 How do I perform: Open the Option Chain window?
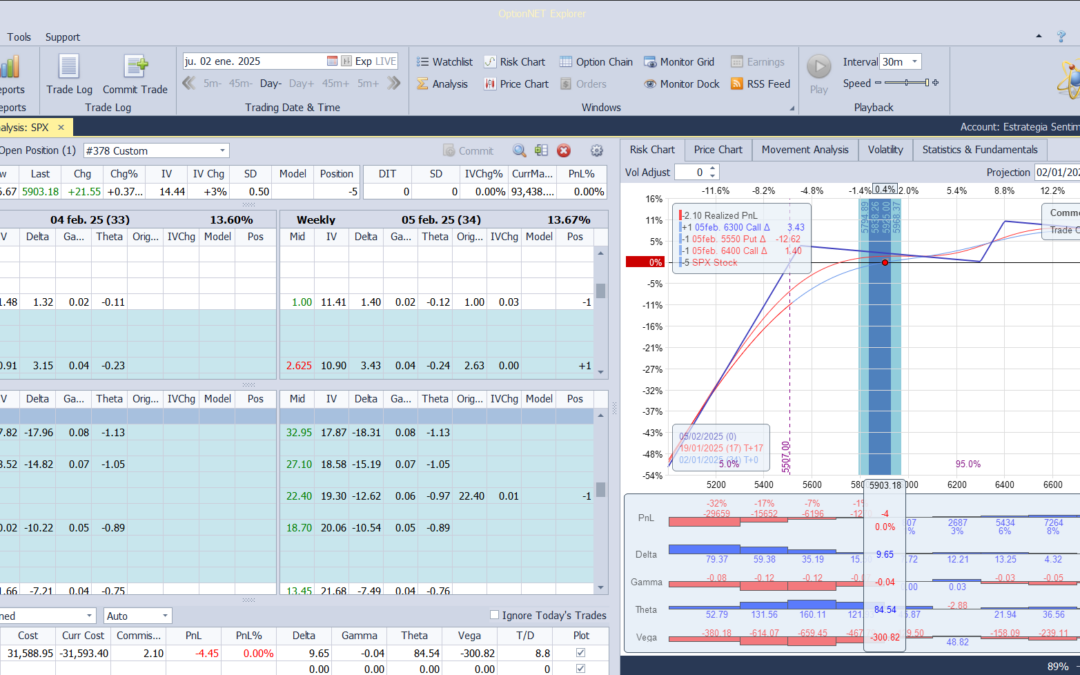[x=596, y=62]
